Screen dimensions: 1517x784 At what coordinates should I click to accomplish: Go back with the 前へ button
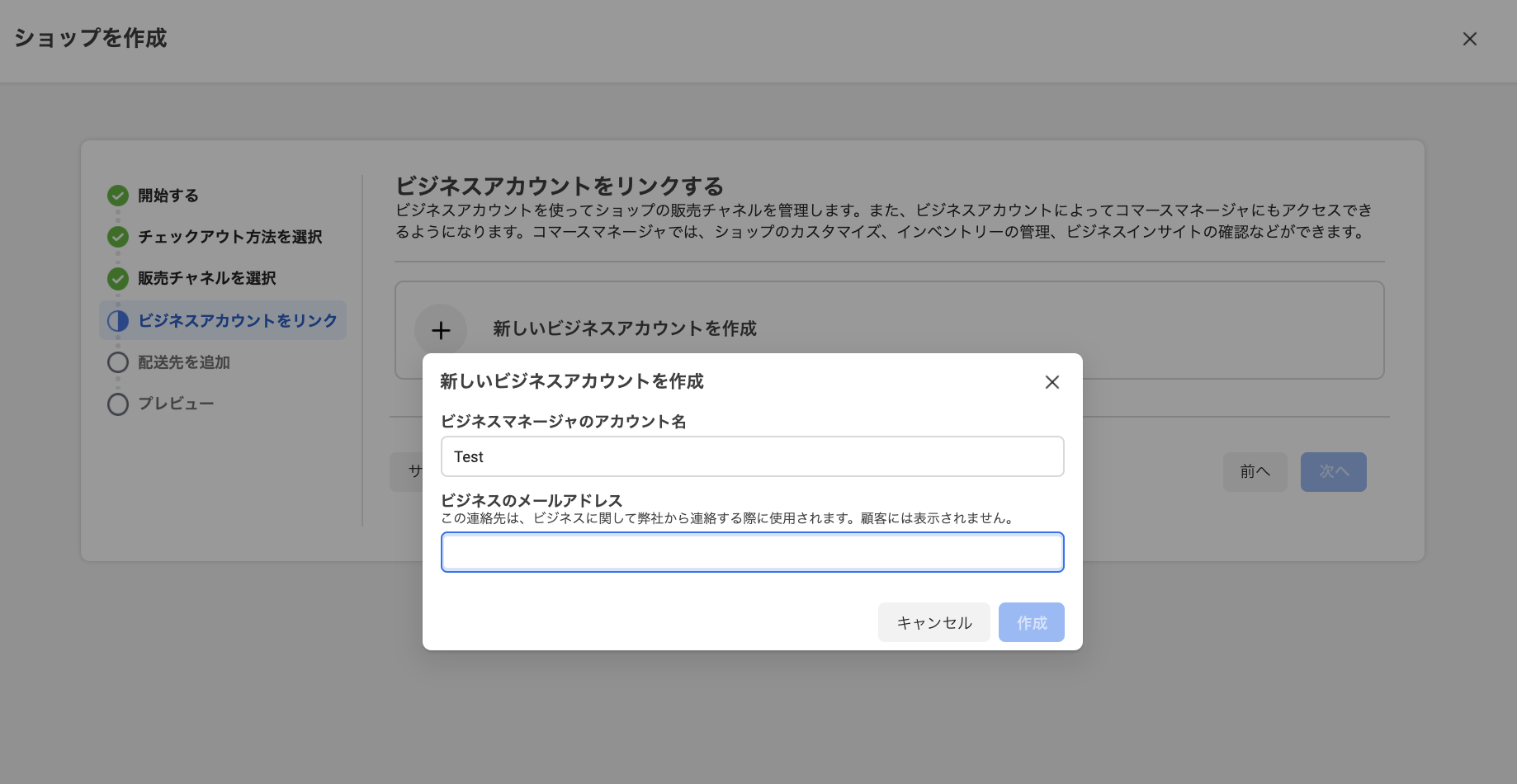[x=1255, y=472]
